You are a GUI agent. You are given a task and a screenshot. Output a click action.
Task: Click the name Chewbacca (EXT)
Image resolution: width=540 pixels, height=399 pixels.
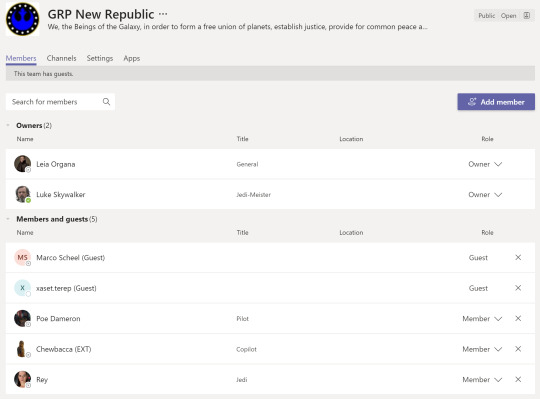[x=64, y=349]
